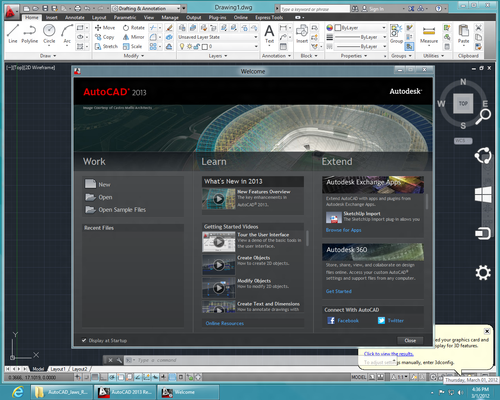The width and height of the screenshot is (500, 400).
Task: Open the Annotate ribbon tab
Action: pyautogui.click(x=75, y=17)
